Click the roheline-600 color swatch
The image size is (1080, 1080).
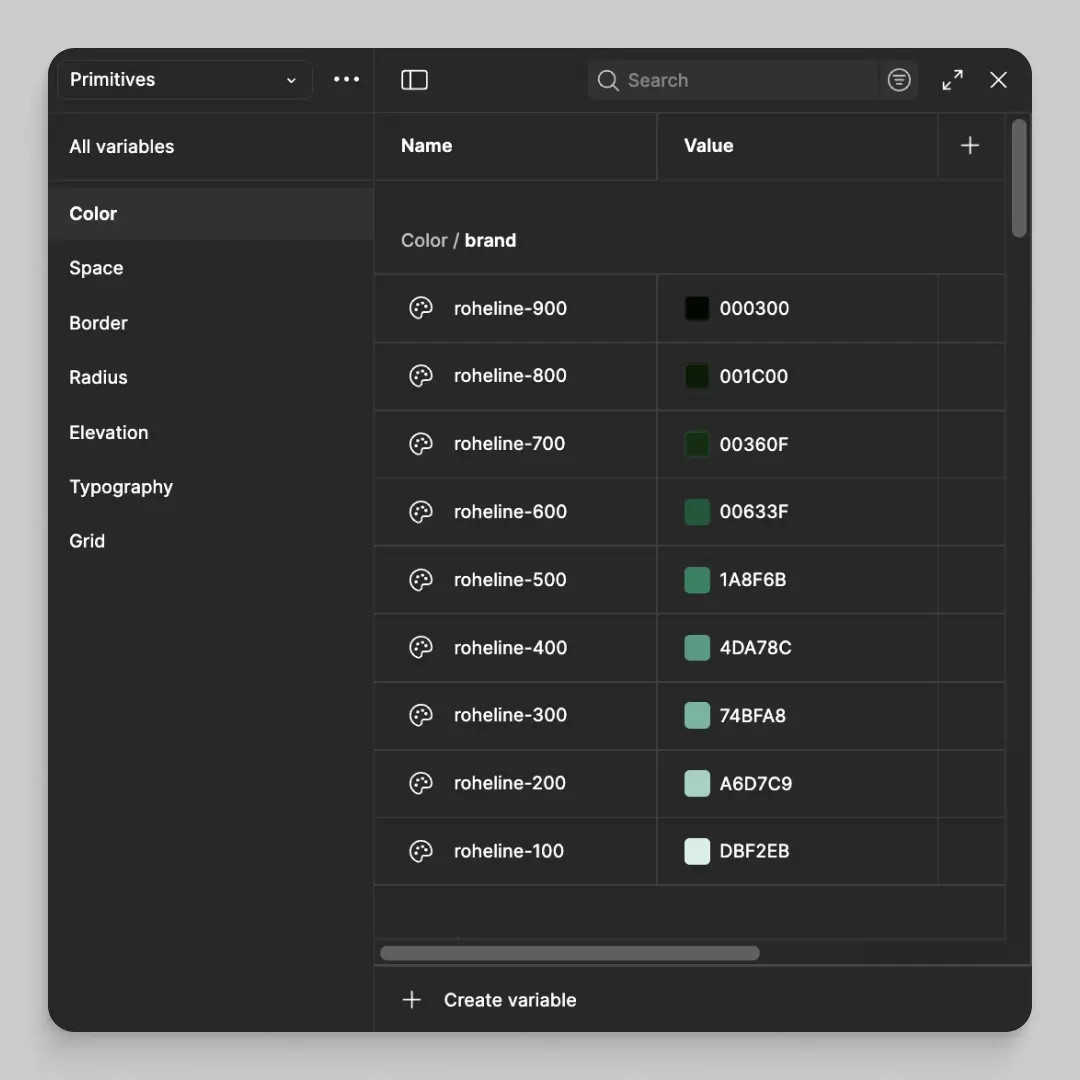click(697, 512)
